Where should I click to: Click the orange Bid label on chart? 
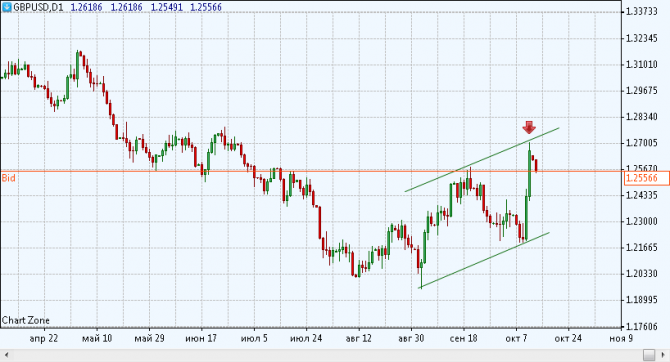pos(9,178)
